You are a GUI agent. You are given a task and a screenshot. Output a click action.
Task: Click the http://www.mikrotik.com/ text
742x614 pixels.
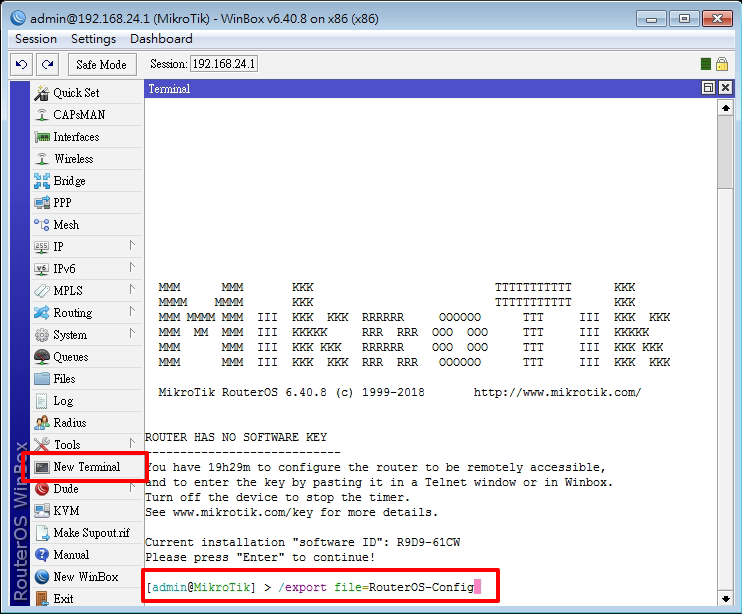(557, 392)
